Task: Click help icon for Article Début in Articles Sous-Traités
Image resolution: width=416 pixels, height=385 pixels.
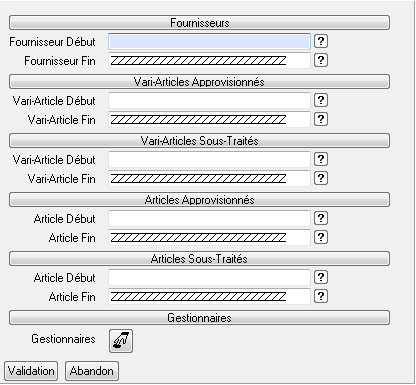Action: 321,277
